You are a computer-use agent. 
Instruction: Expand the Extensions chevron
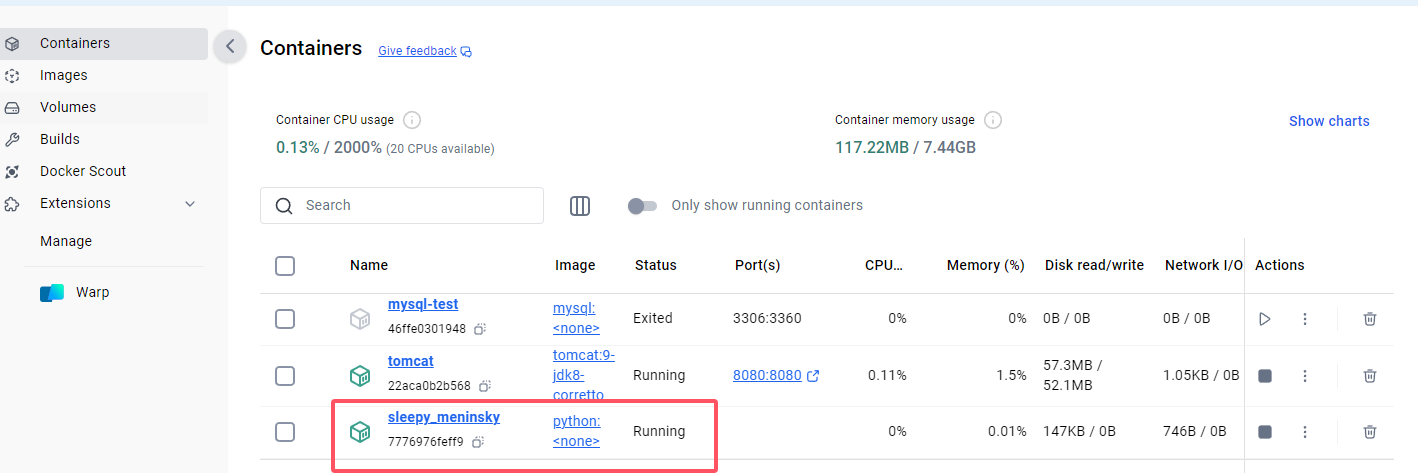click(190, 204)
